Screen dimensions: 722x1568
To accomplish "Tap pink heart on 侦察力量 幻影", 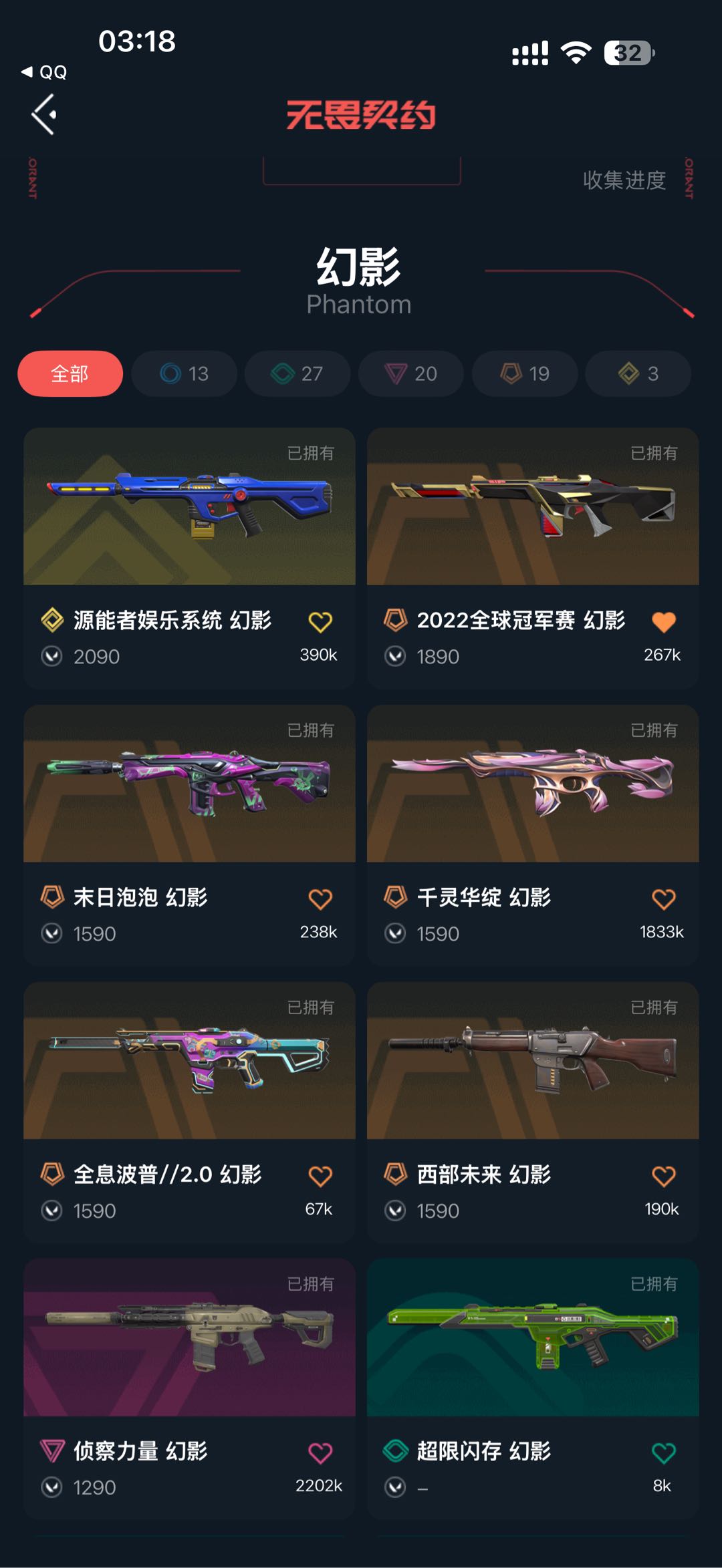I will 320,1453.
